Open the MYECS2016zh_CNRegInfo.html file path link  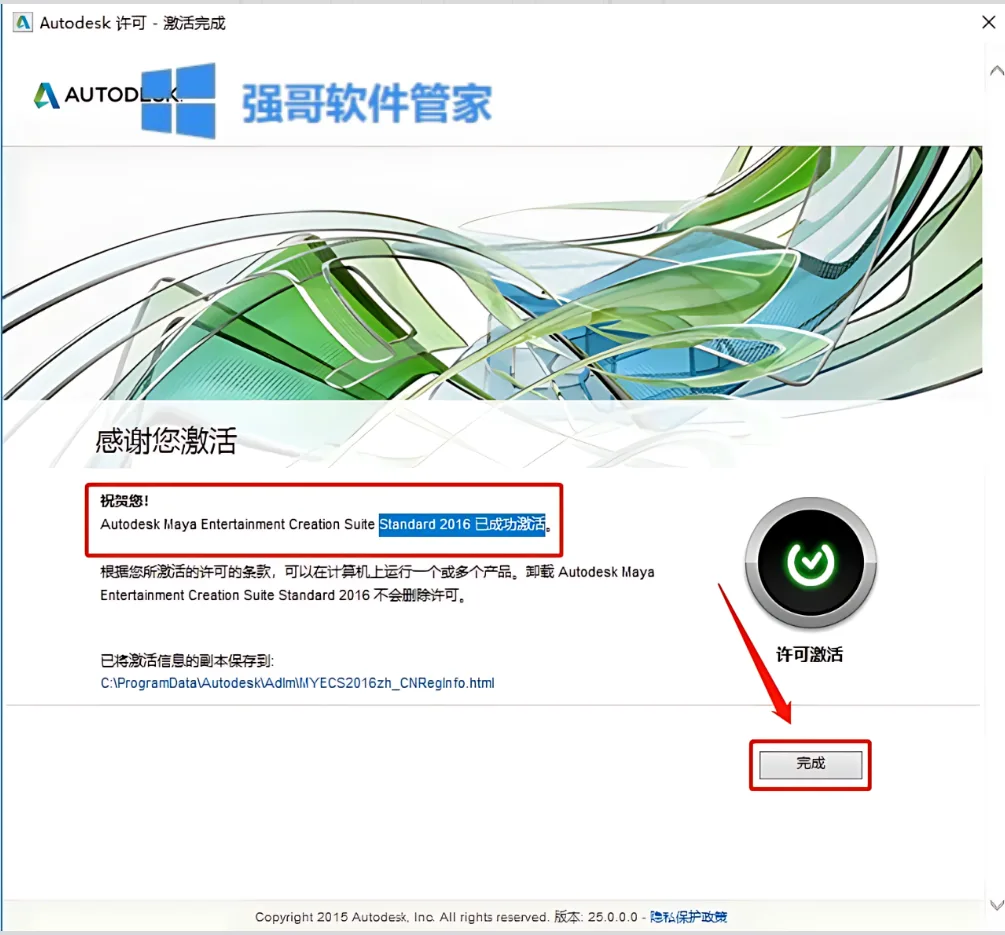297,683
